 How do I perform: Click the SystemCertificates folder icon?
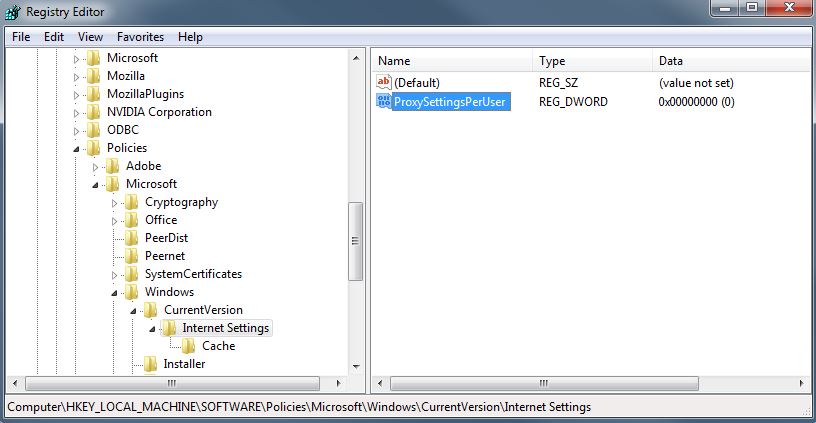[x=132, y=274]
